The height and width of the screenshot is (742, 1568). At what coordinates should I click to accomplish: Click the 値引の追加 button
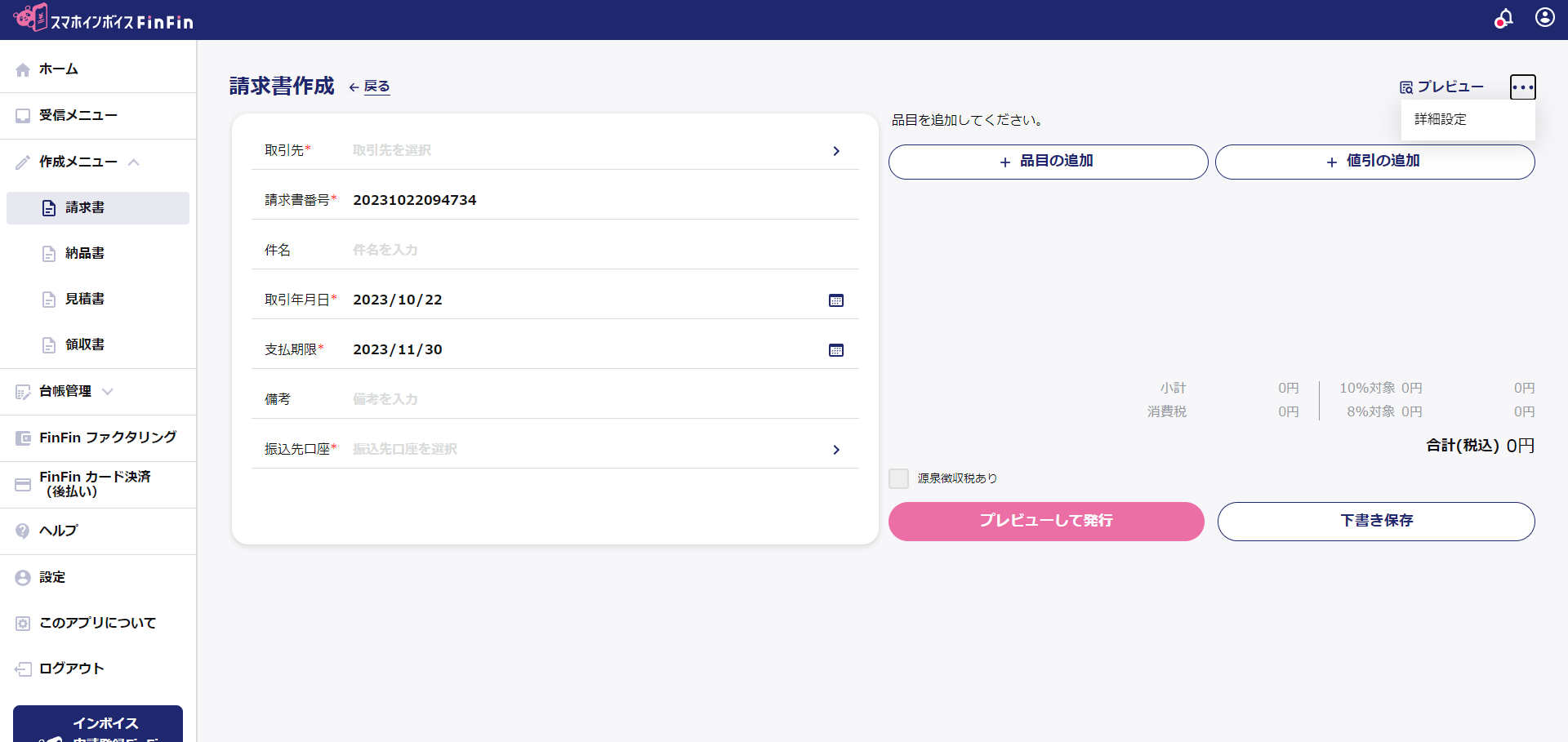click(x=1374, y=162)
